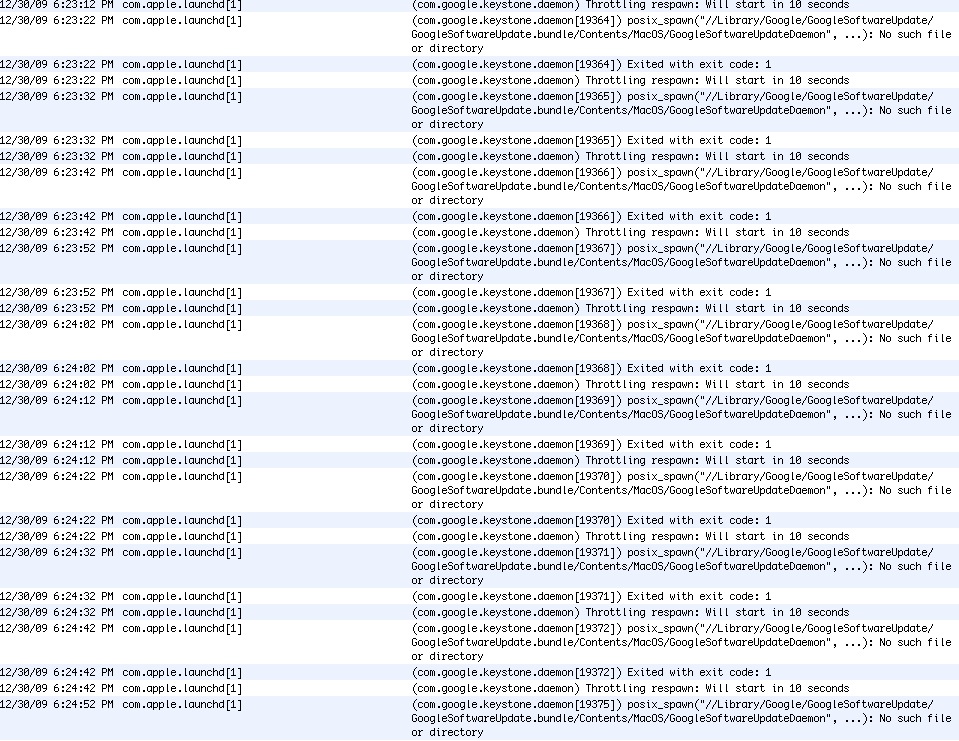Select the 6:23:22 PM 'Throttling respawn' row

(x=480, y=80)
